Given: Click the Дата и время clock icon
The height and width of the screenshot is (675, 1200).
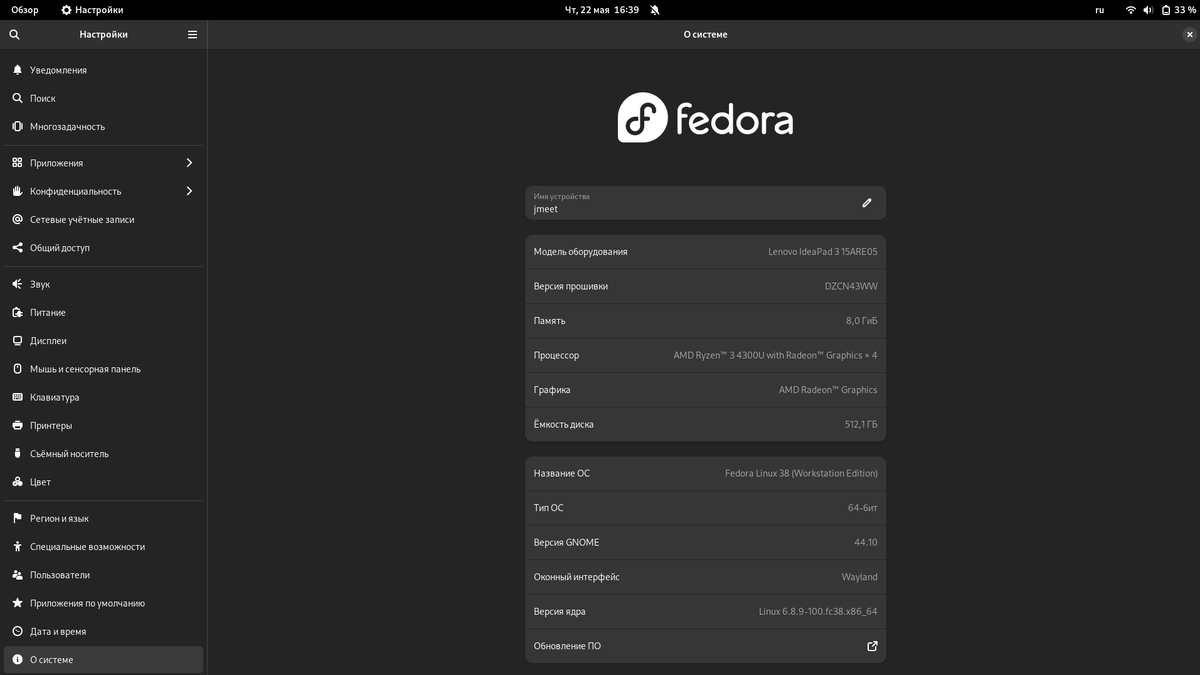Looking at the screenshot, I should point(17,631).
